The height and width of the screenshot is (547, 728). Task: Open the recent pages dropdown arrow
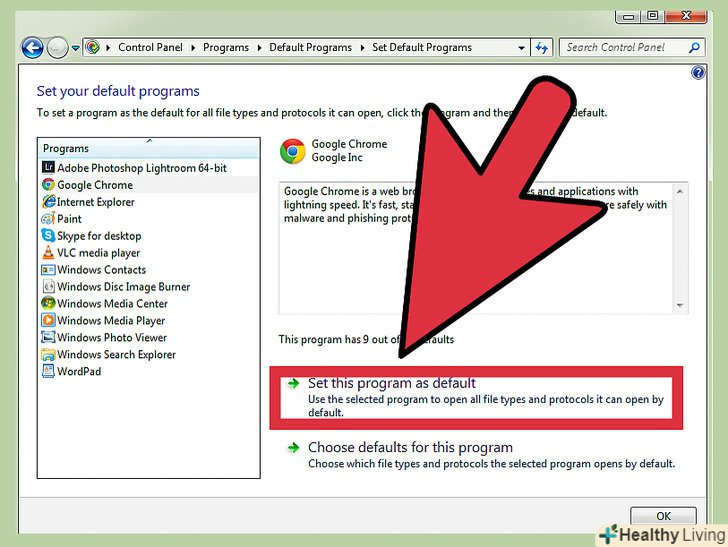click(75, 48)
